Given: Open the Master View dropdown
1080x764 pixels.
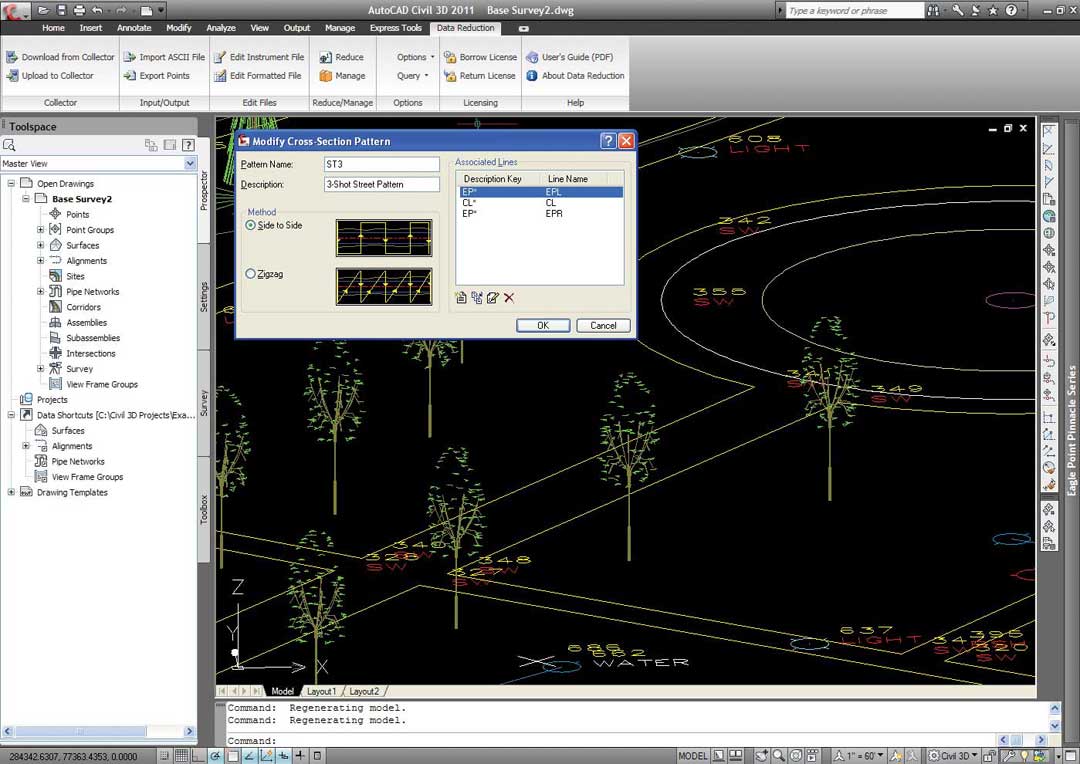Looking at the screenshot, I should (190, 163).
